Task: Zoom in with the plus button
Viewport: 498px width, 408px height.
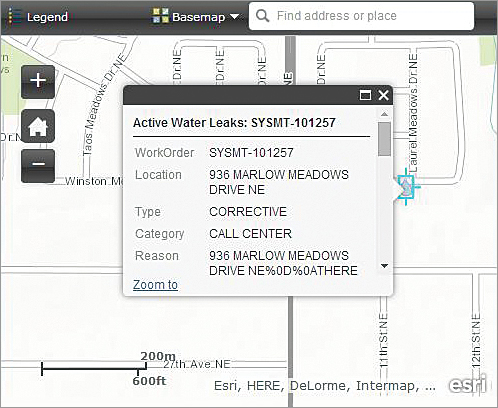Action: pos(38,82)
